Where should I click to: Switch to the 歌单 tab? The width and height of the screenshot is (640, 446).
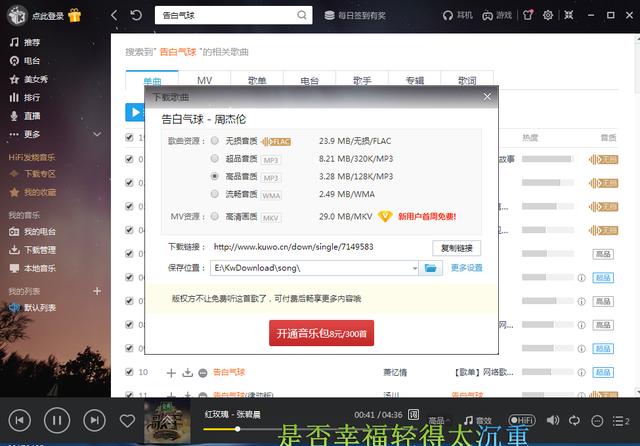pos(257,80)
